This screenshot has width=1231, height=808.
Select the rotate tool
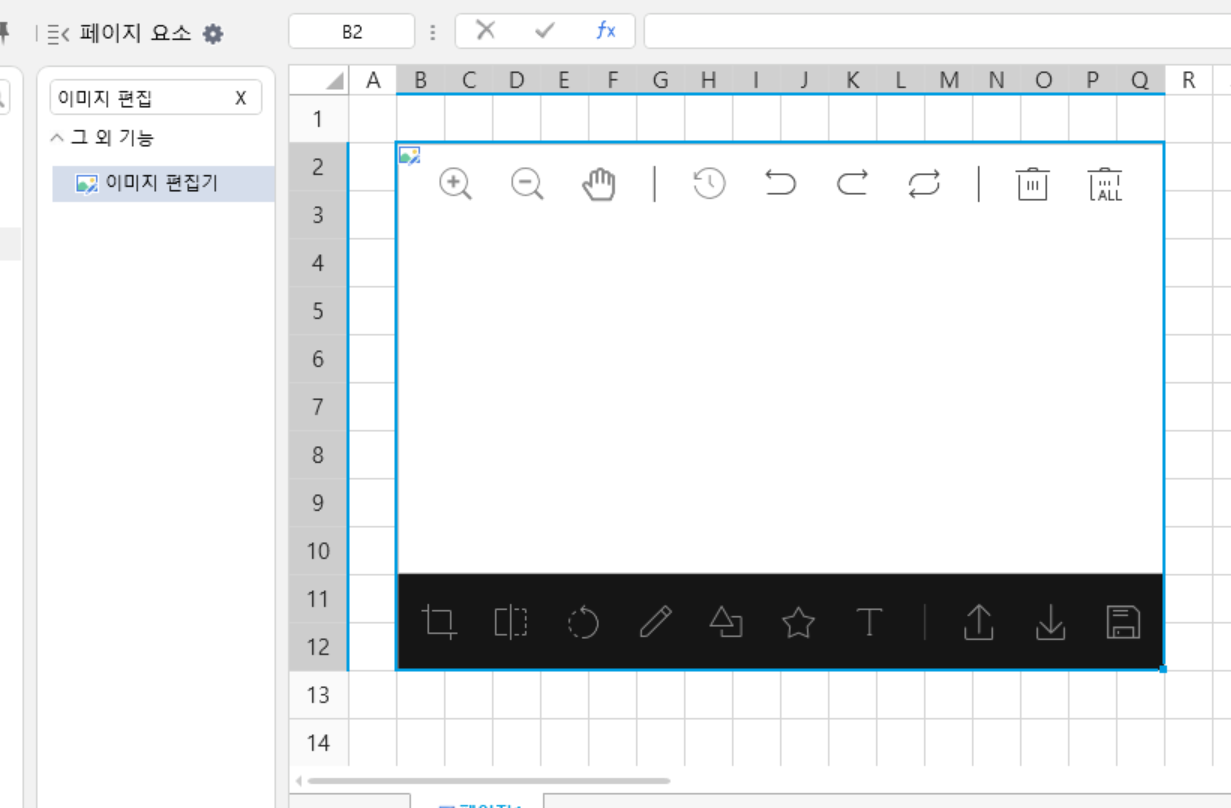point(583,622)
